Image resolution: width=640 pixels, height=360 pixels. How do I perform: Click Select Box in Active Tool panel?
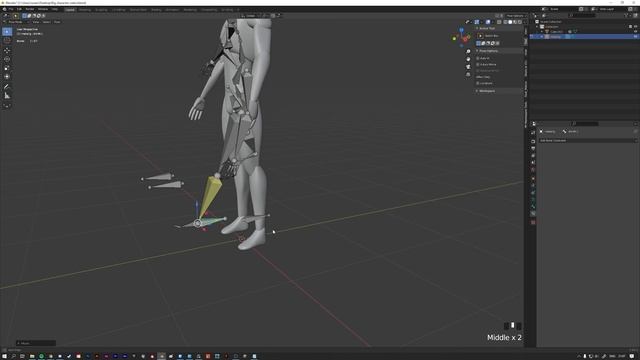488,36
